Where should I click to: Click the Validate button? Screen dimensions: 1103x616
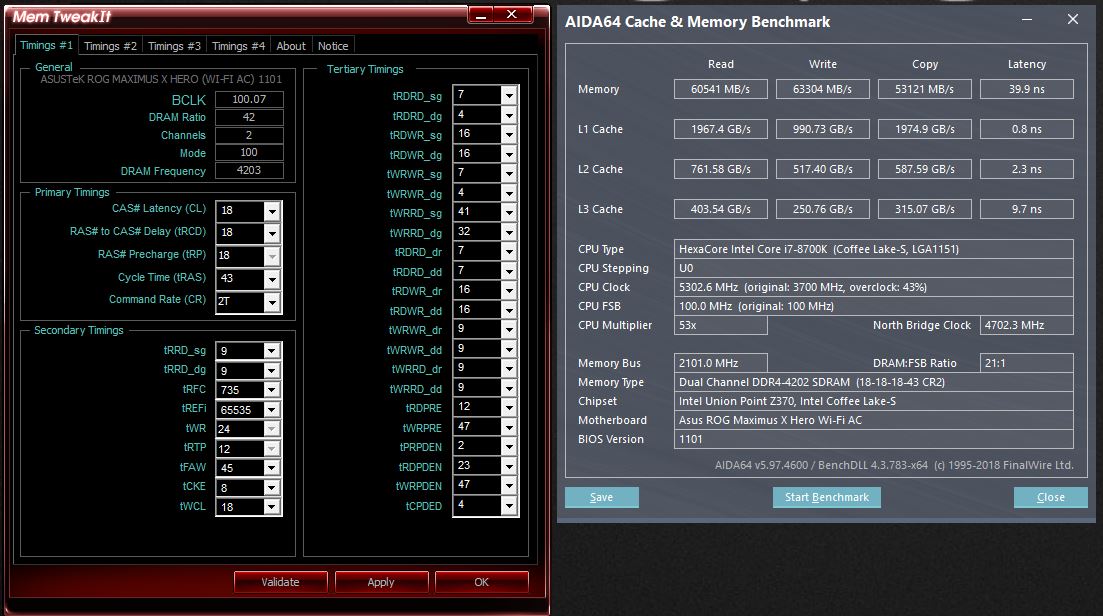[x=281, y=582]
